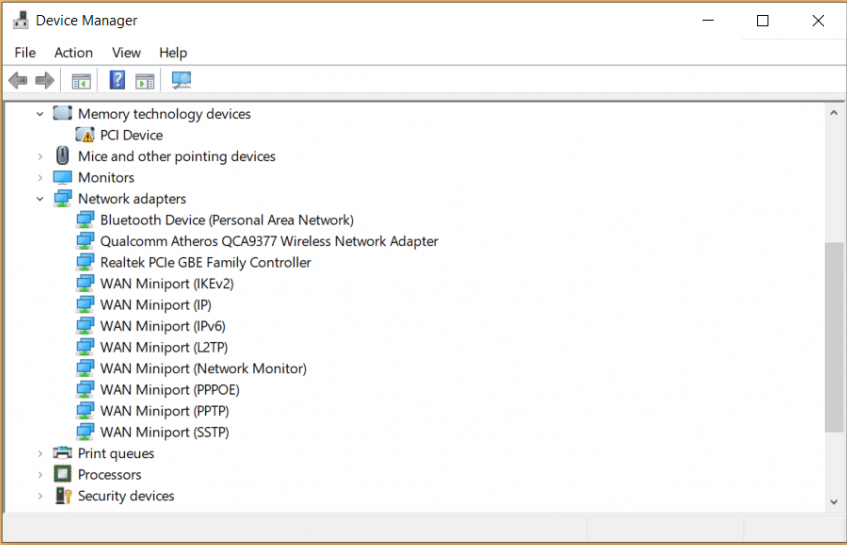This screenshot has width=847, height=545.
Task: Toggle the action pane toolbar icon
Action: (x=145, y=82)
